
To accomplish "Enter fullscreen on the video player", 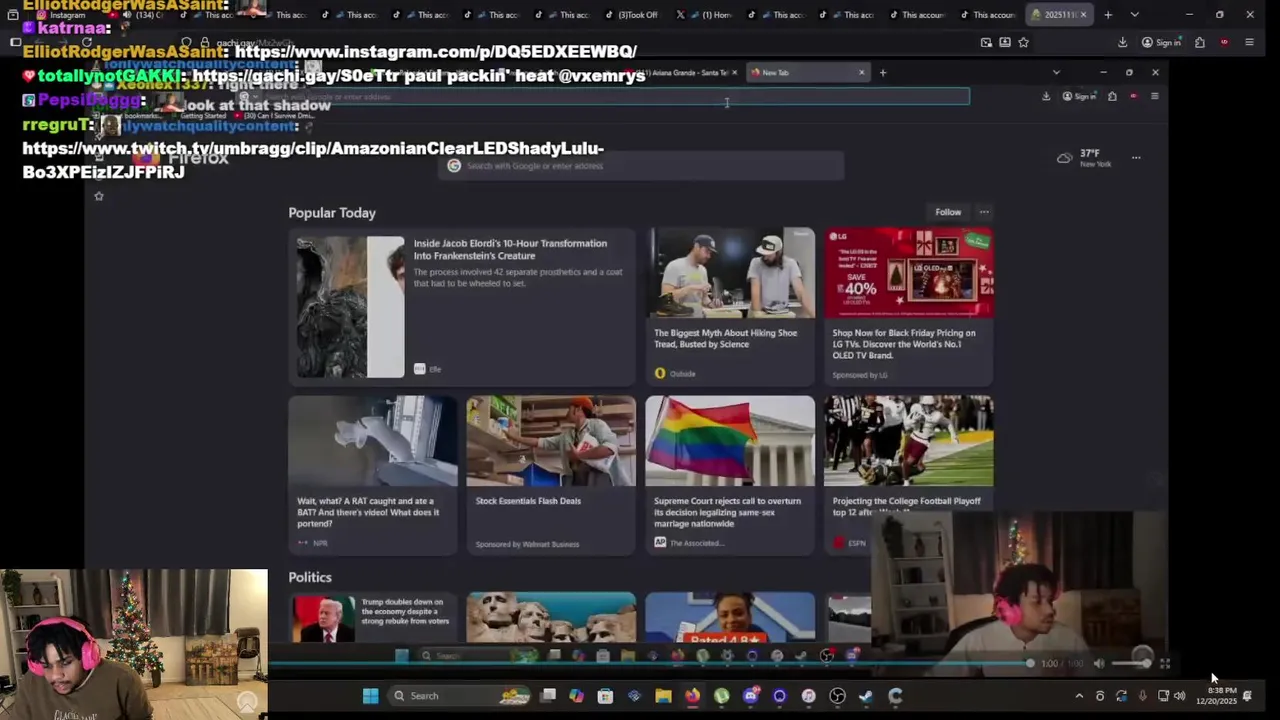I will click(1165, 663).
